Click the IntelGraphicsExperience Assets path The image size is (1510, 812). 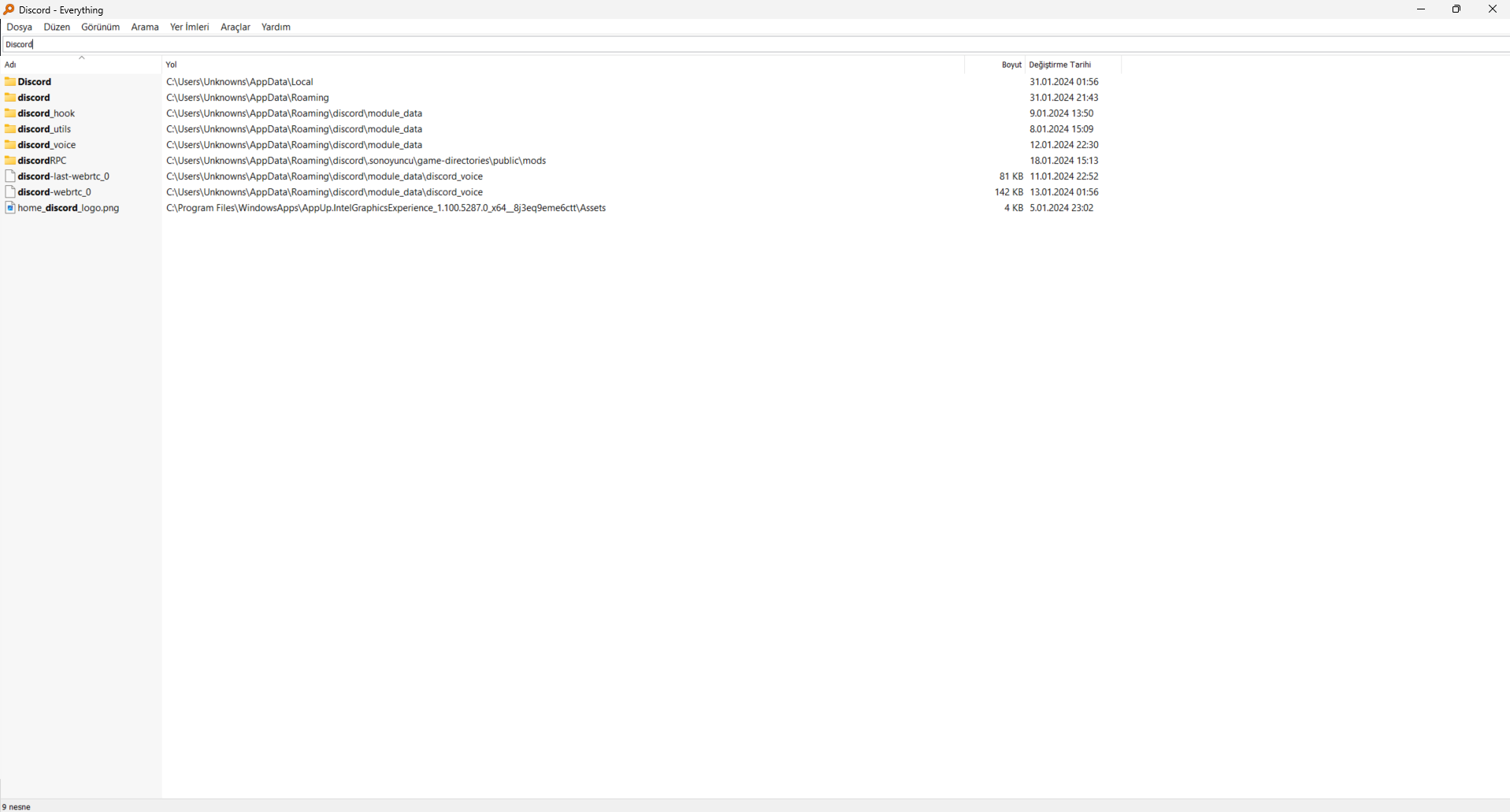point(386,208)
